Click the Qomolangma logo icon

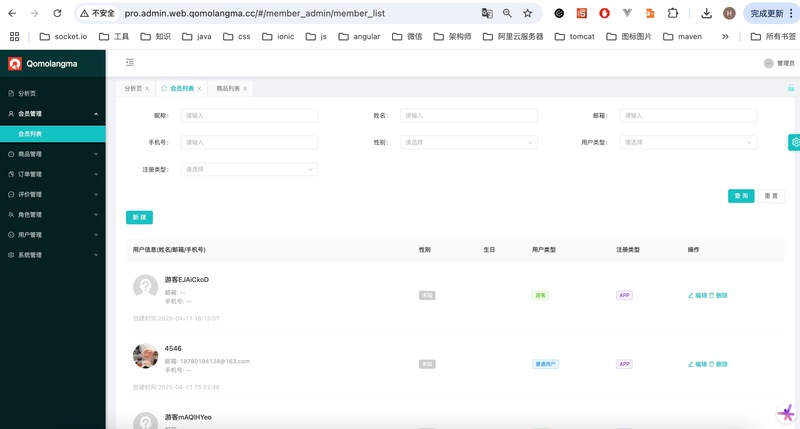click(x=15, y=63)
